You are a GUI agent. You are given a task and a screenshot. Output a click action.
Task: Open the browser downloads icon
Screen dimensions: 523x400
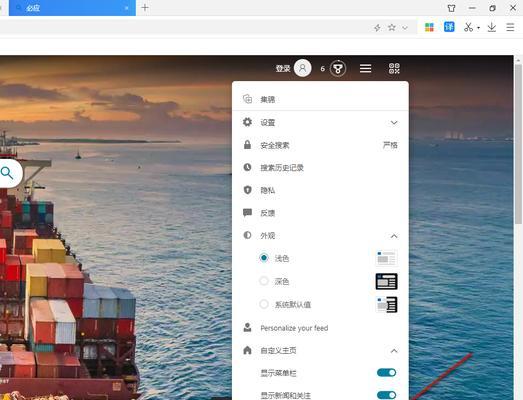[491, 27]
